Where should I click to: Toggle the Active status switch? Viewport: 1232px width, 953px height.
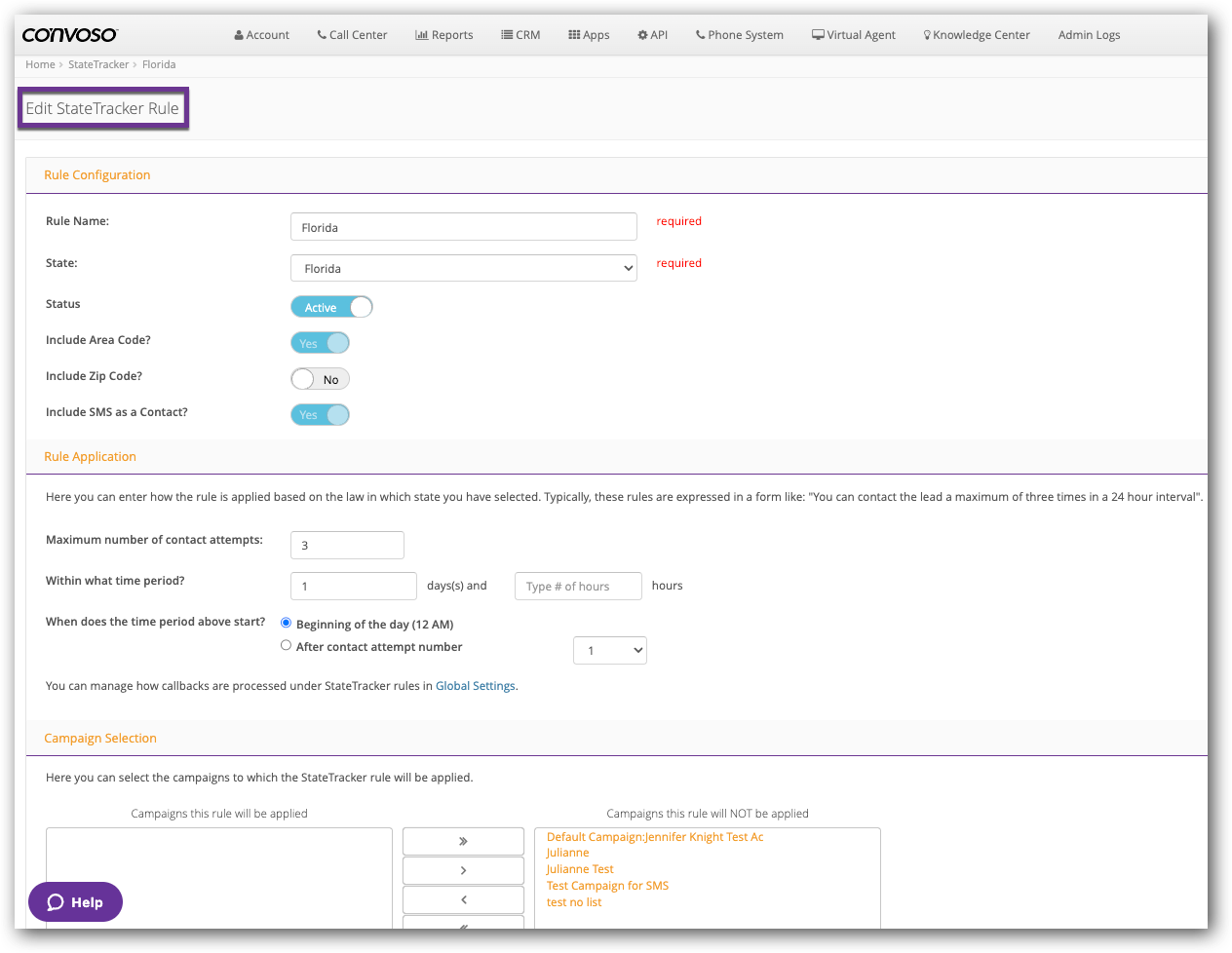pos(331,307)
